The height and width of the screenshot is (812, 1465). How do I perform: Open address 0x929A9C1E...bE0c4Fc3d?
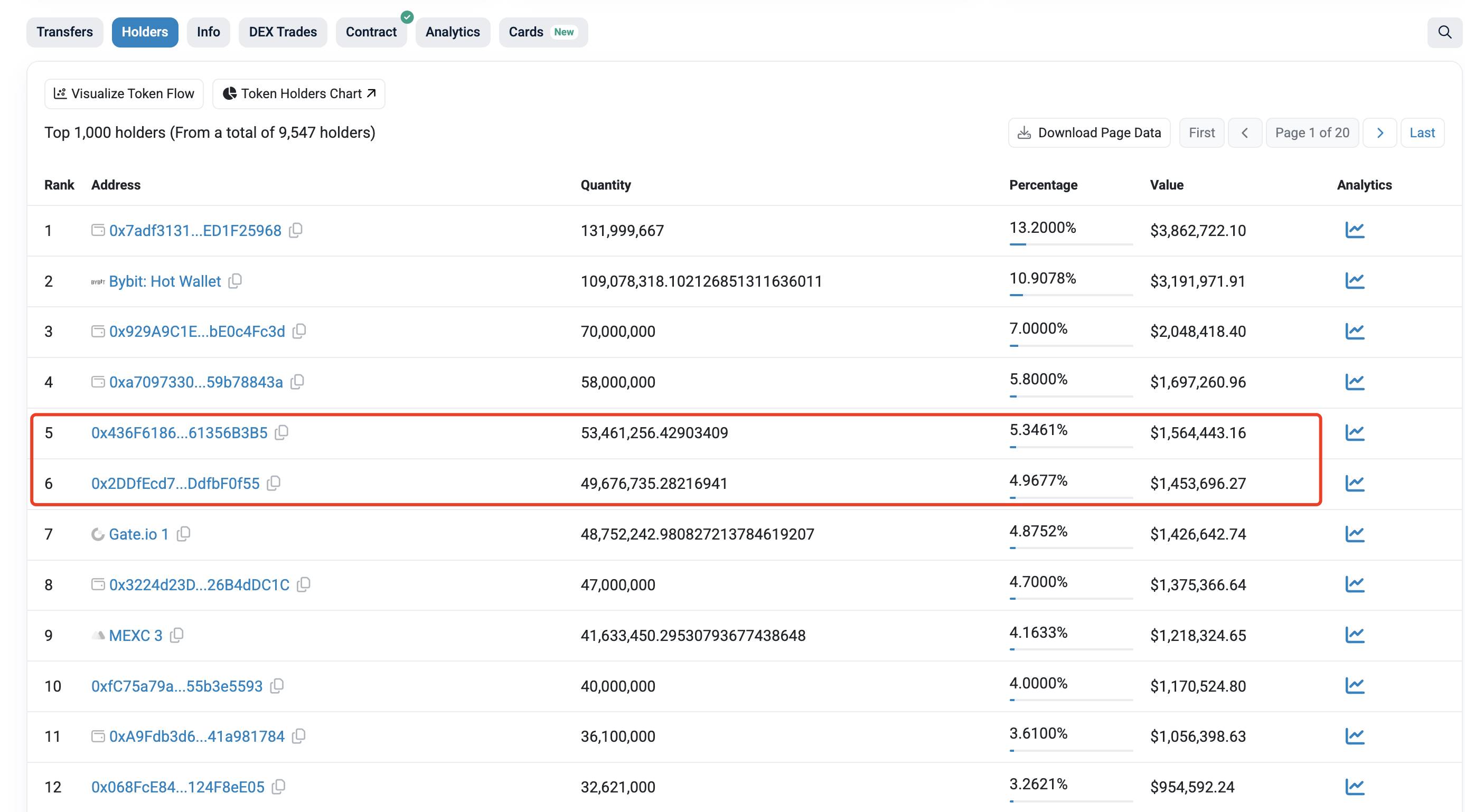tap(197, 332)
